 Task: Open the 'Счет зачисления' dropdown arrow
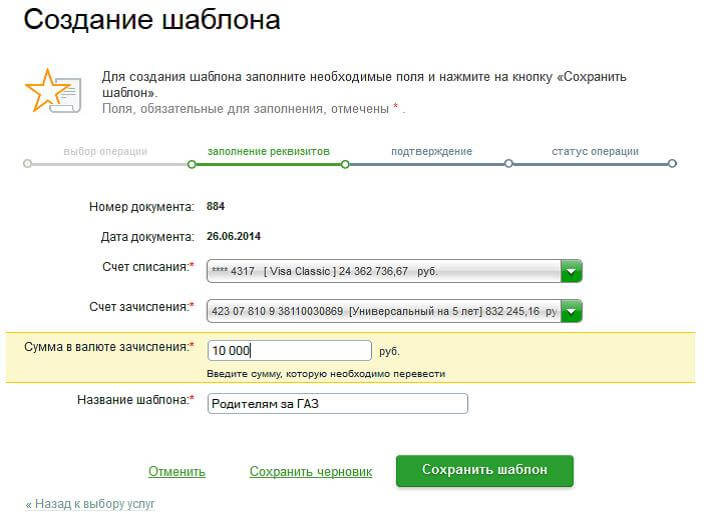[x=571, y=311]
